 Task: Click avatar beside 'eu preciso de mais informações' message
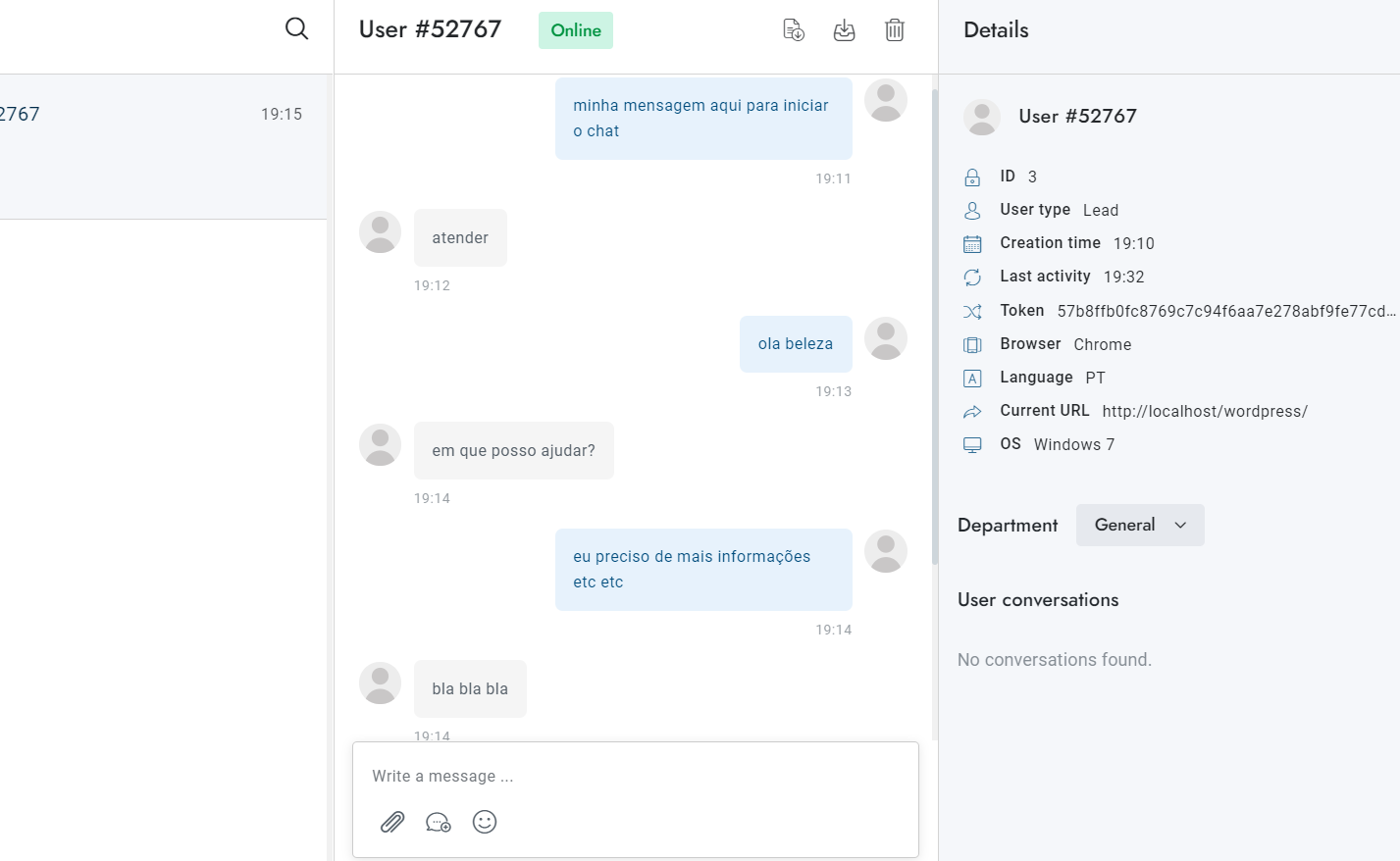tap(886, 551)
